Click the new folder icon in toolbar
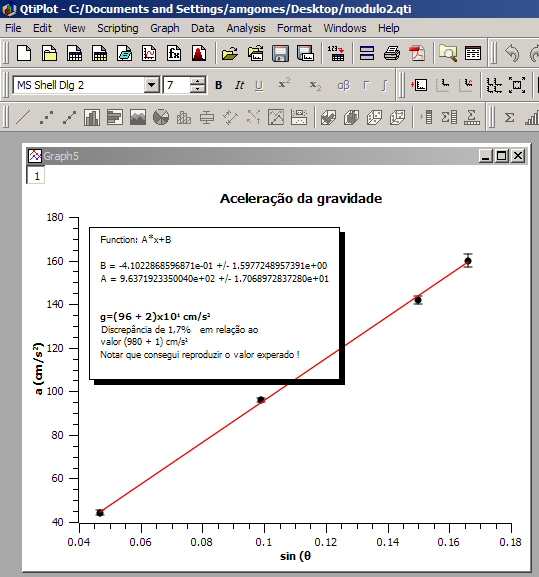Image resolution: width=539 pixels, height=577 pixels. 49,53
